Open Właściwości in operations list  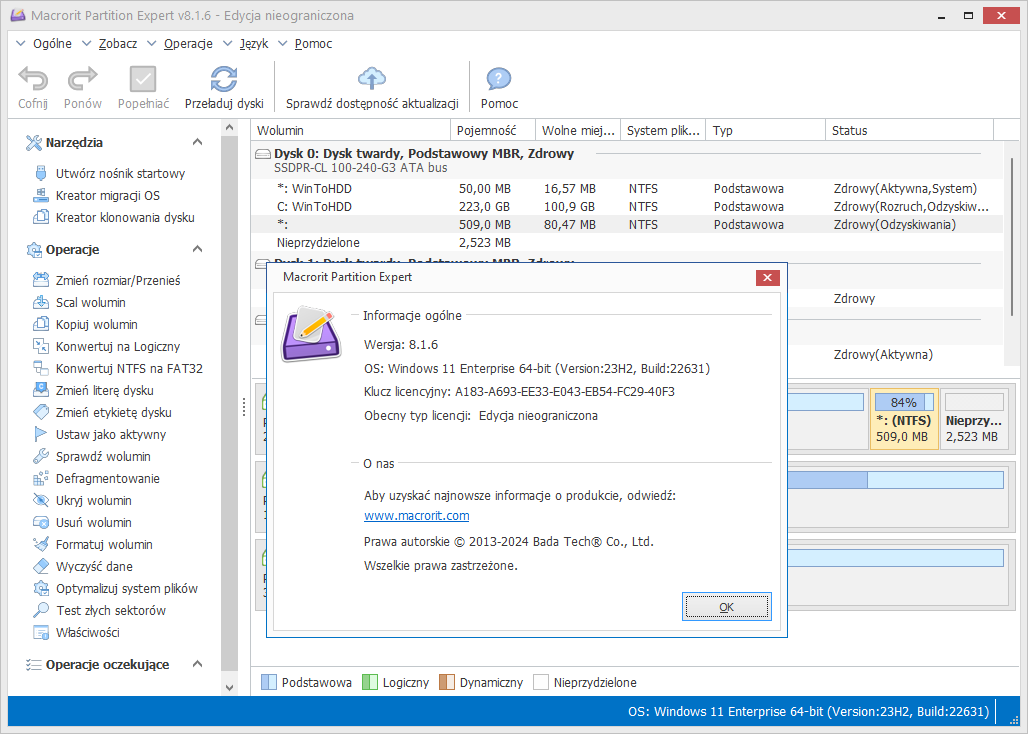tap(88, 632)
